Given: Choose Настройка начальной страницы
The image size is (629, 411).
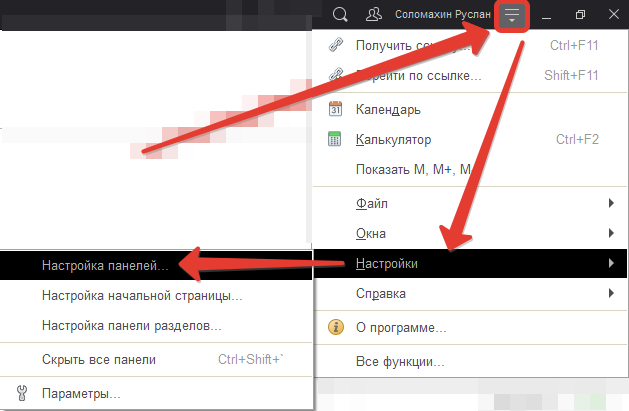Looking at the screenshot, I should click(x=156, y=296).
